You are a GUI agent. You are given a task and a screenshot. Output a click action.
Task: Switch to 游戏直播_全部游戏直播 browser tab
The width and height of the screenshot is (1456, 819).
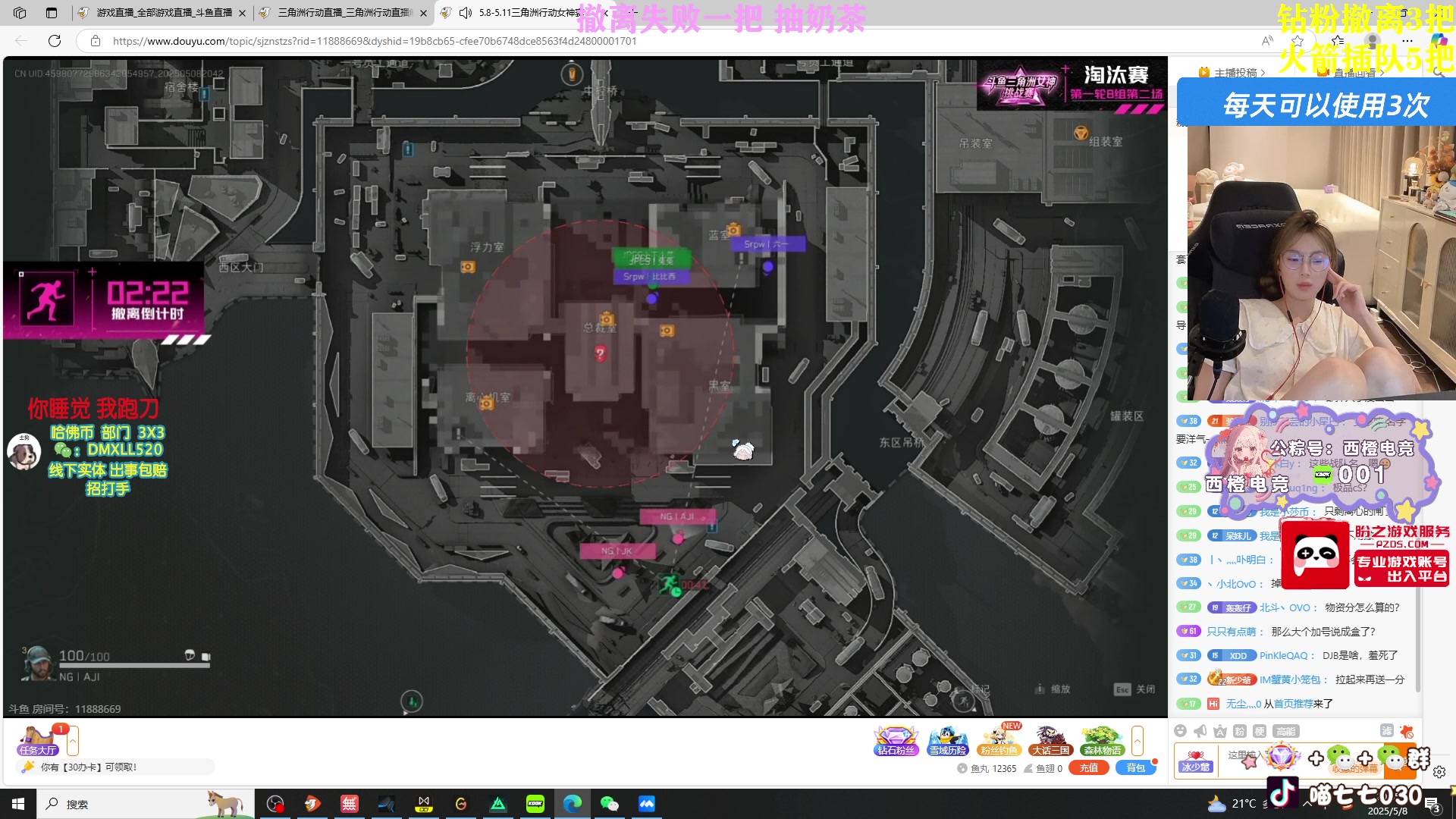click(163, 13)
